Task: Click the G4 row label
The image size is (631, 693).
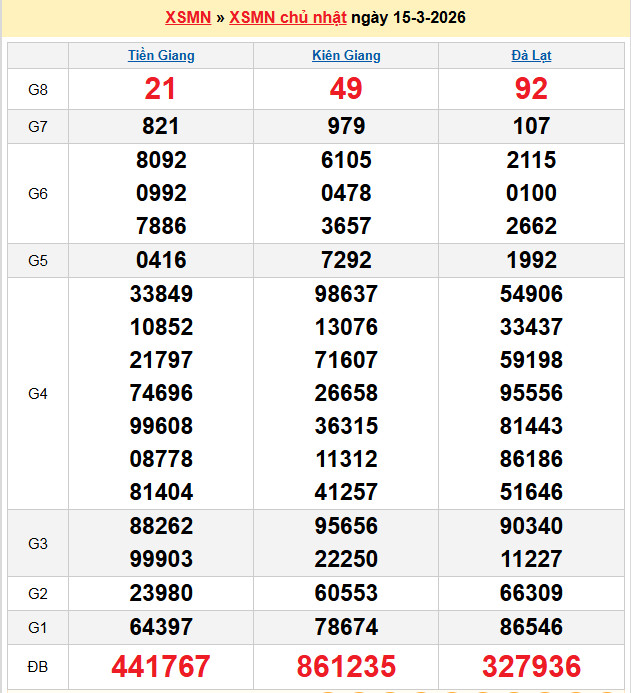Action: point(38,394)
